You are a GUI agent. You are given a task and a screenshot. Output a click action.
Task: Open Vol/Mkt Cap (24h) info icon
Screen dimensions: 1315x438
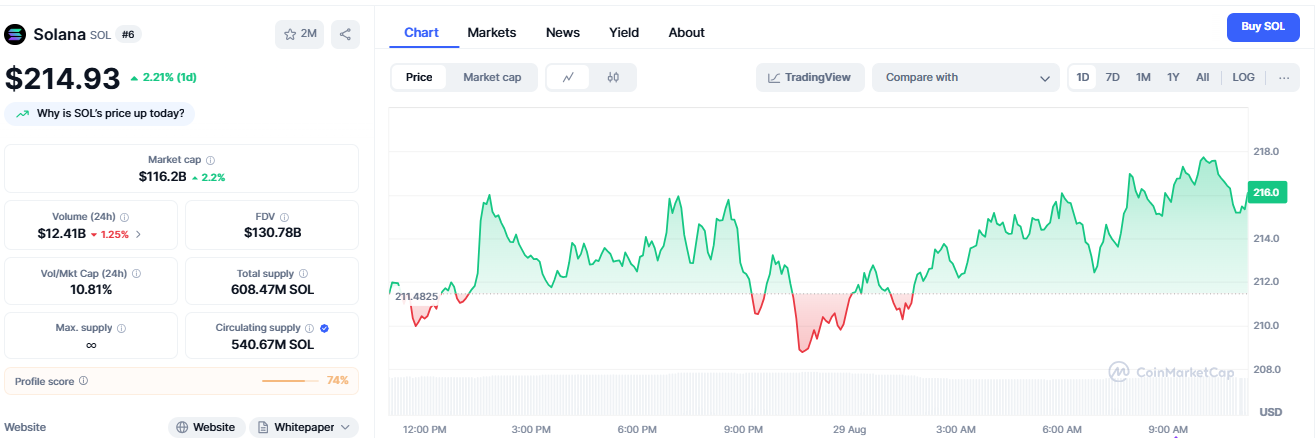click(136, 273)
